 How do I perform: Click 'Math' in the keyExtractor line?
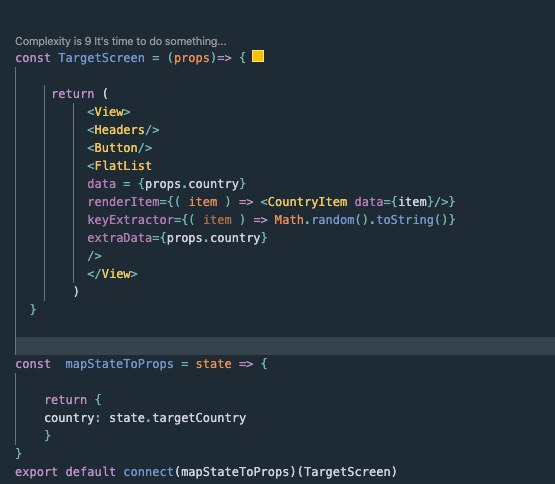[x=289, y=220]
